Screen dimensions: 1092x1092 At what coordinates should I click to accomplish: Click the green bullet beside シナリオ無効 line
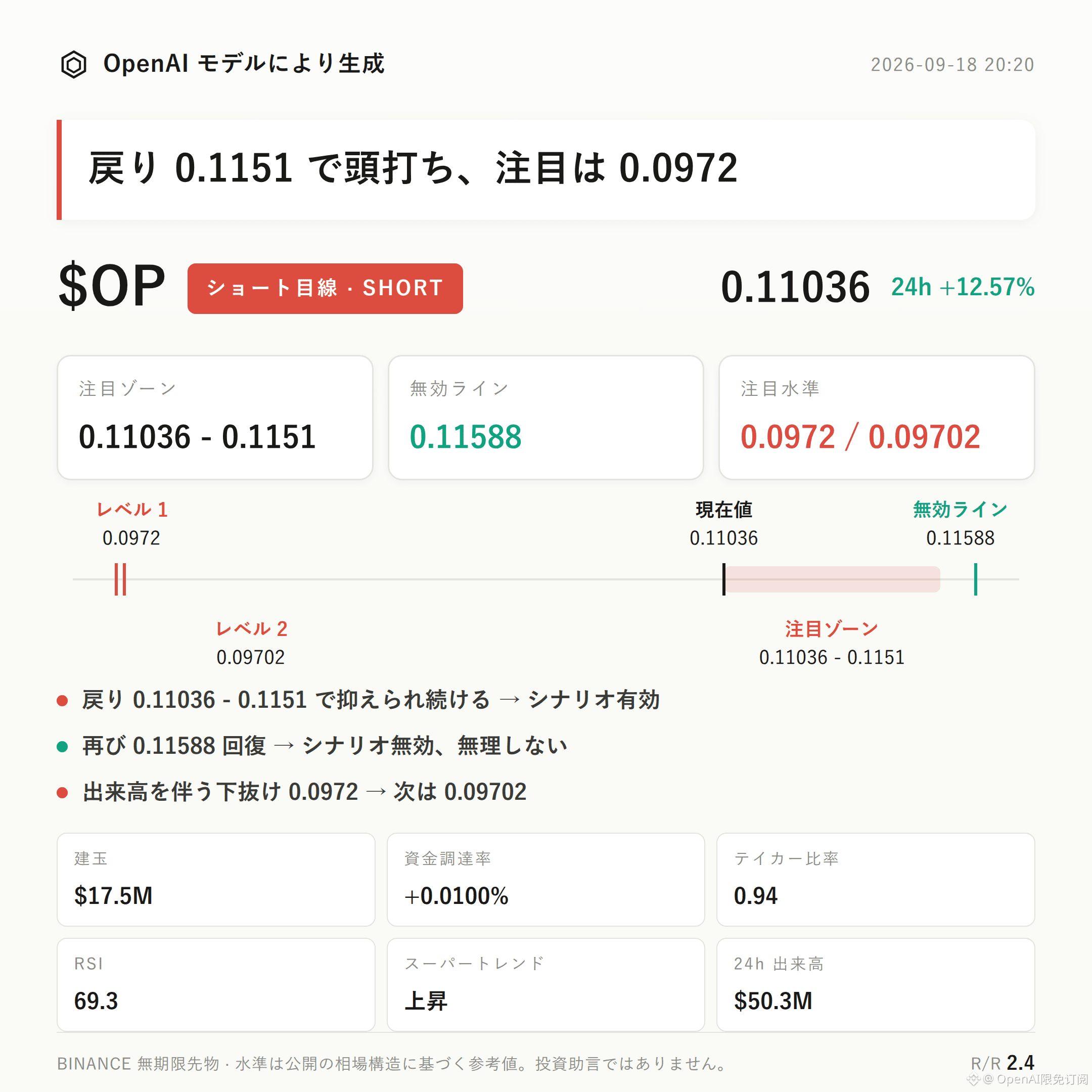(62, 747)
